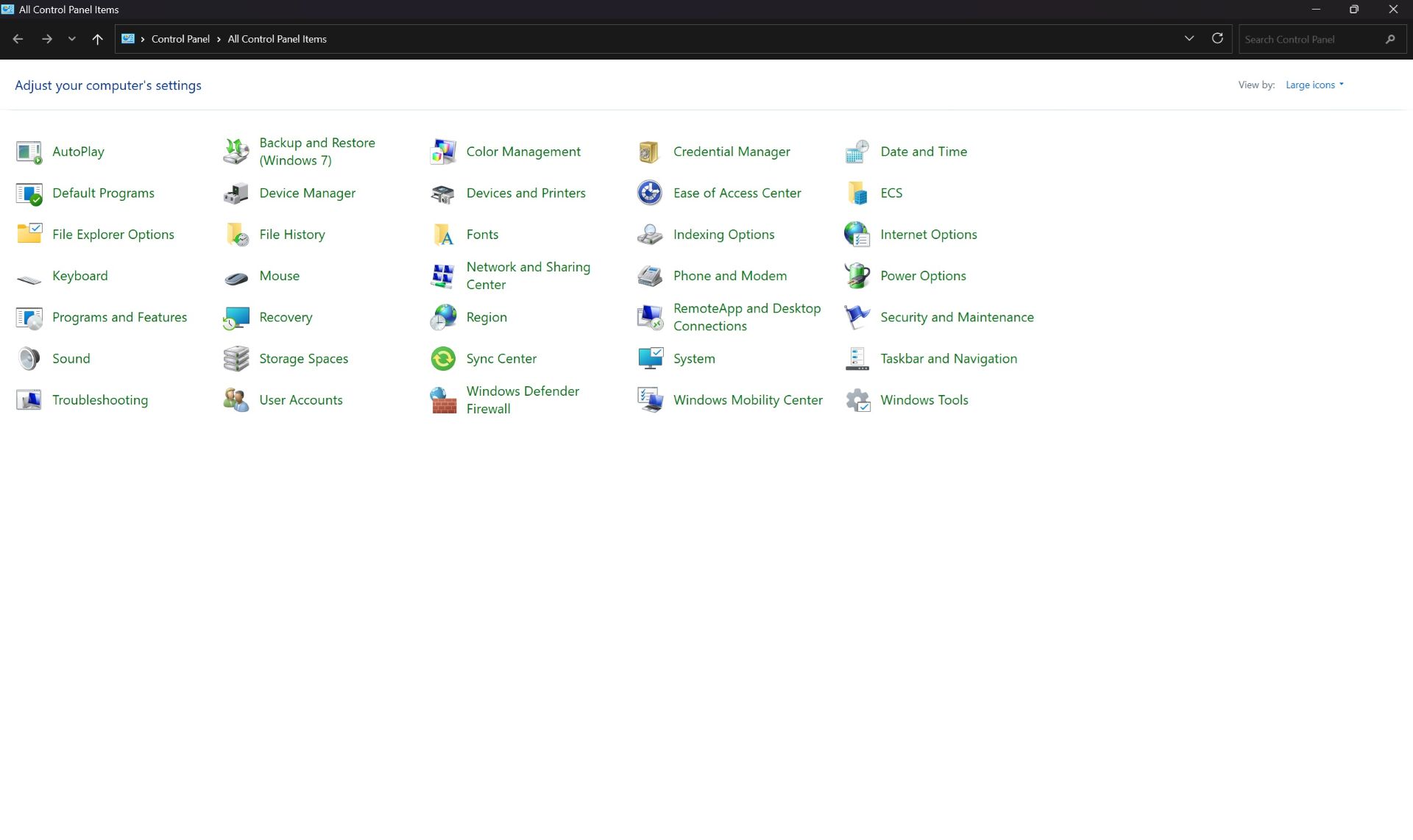Refresh the Control Panel view
The height and width of the screenshot is (840, 1413).
point(1218,38)
